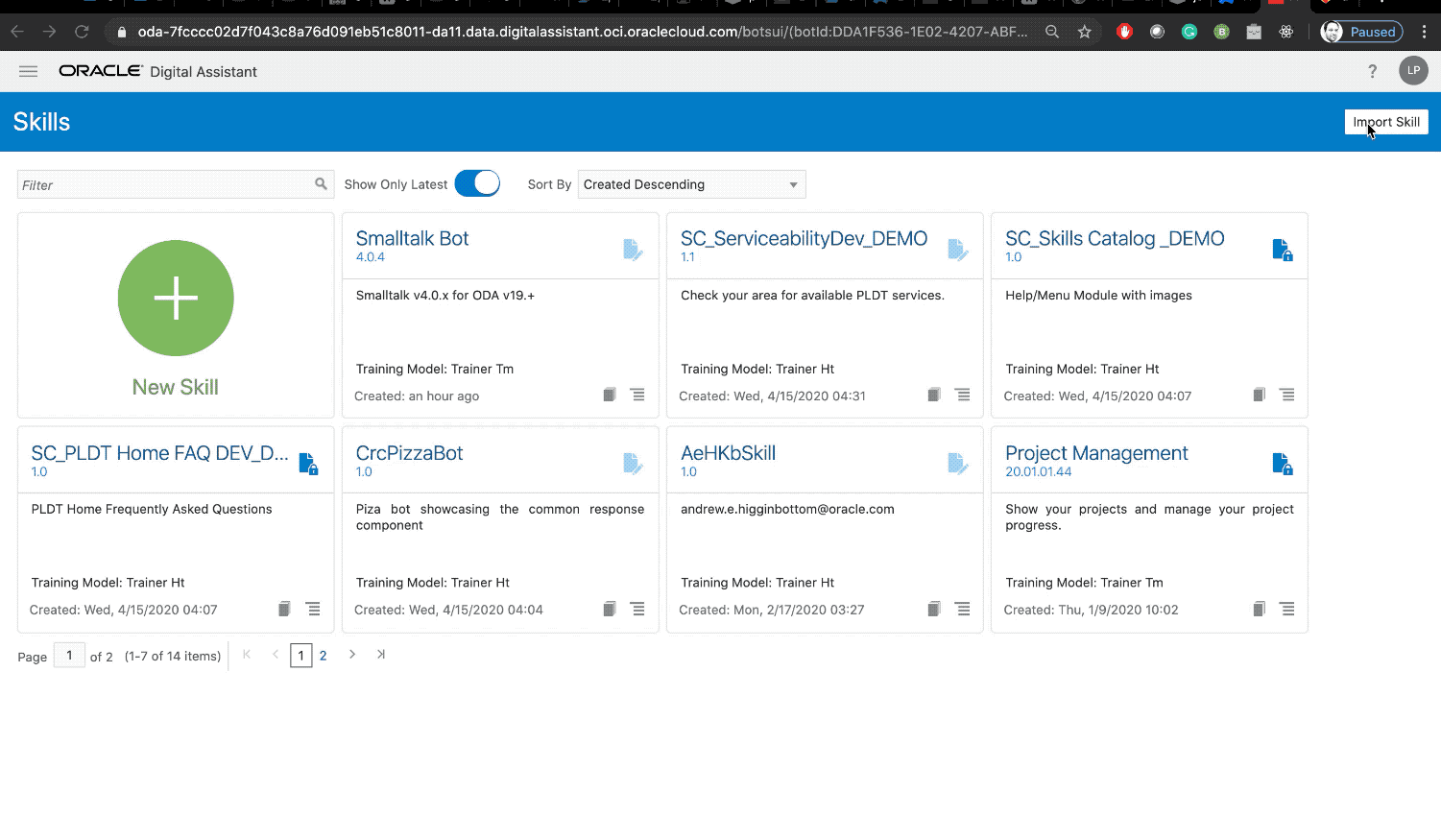Click the Smalltalk Bot draft document icon

[x=633, y=250]
